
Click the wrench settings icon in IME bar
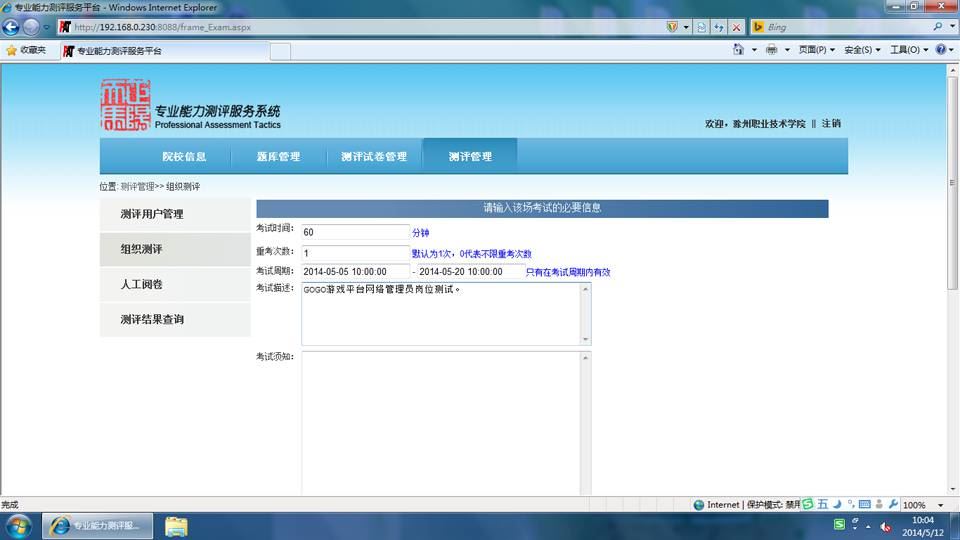click(893, 504)
